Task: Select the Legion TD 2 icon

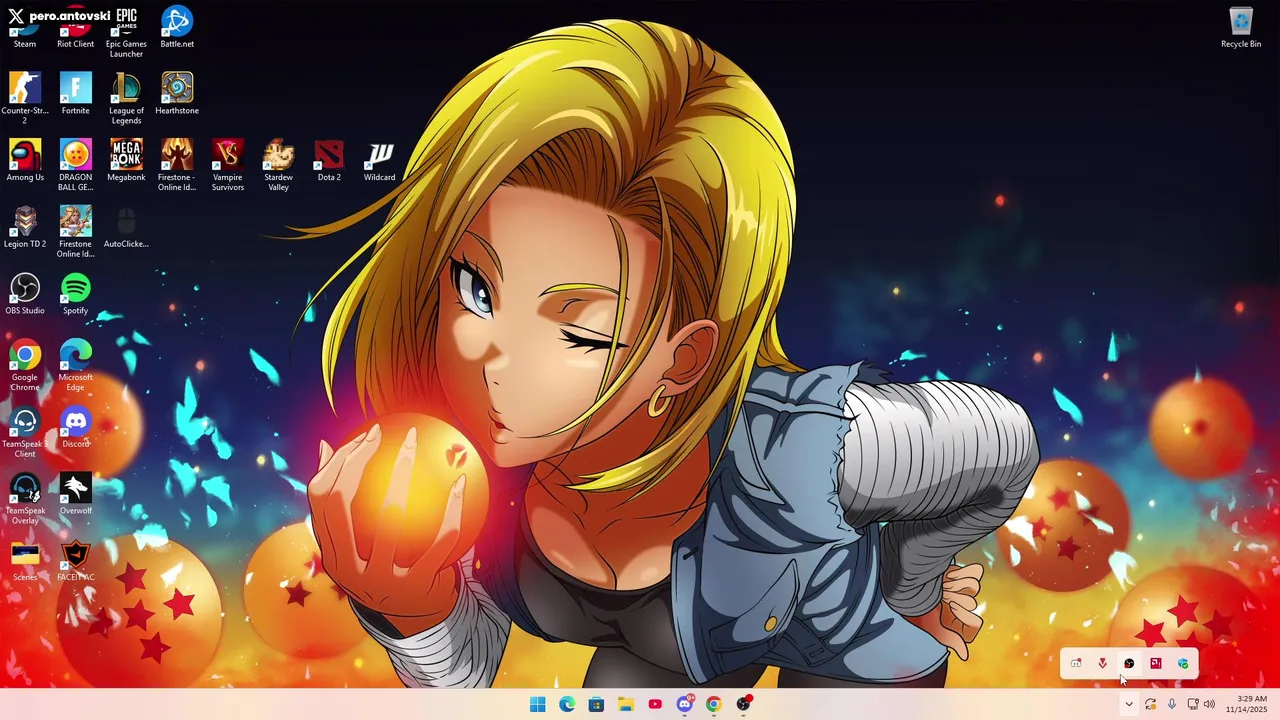Action: 25,227
